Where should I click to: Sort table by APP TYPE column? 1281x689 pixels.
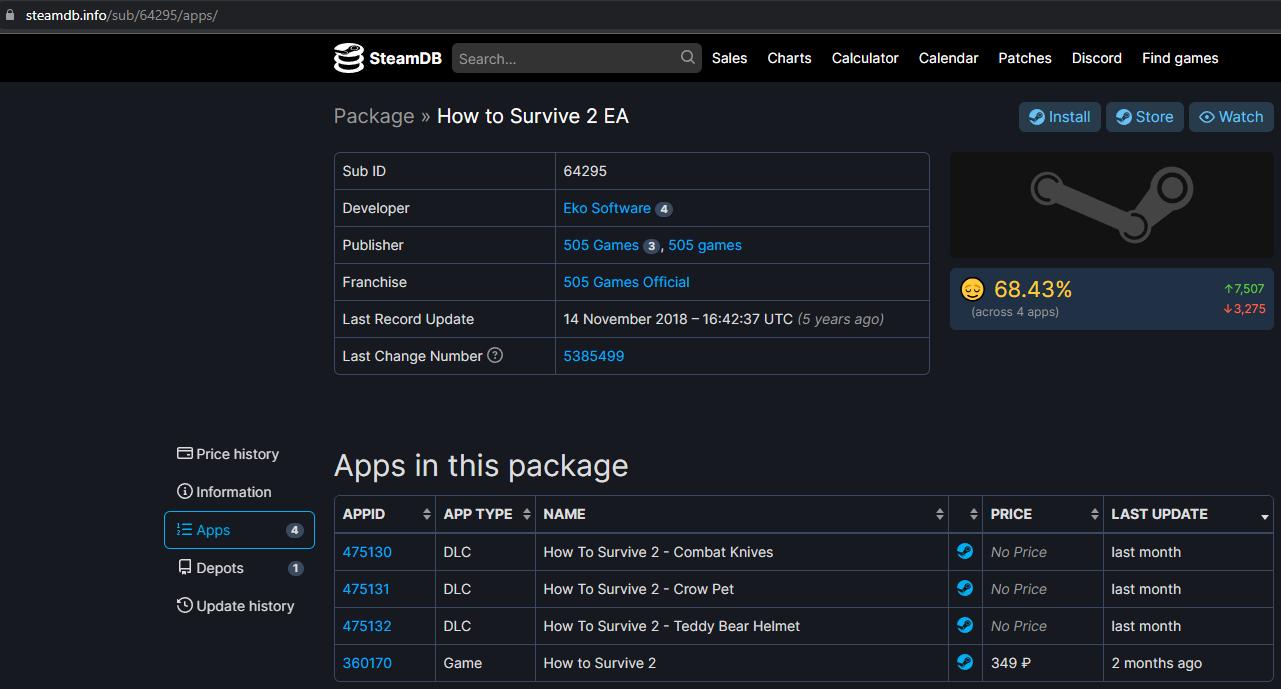click(x=486, y=514)
